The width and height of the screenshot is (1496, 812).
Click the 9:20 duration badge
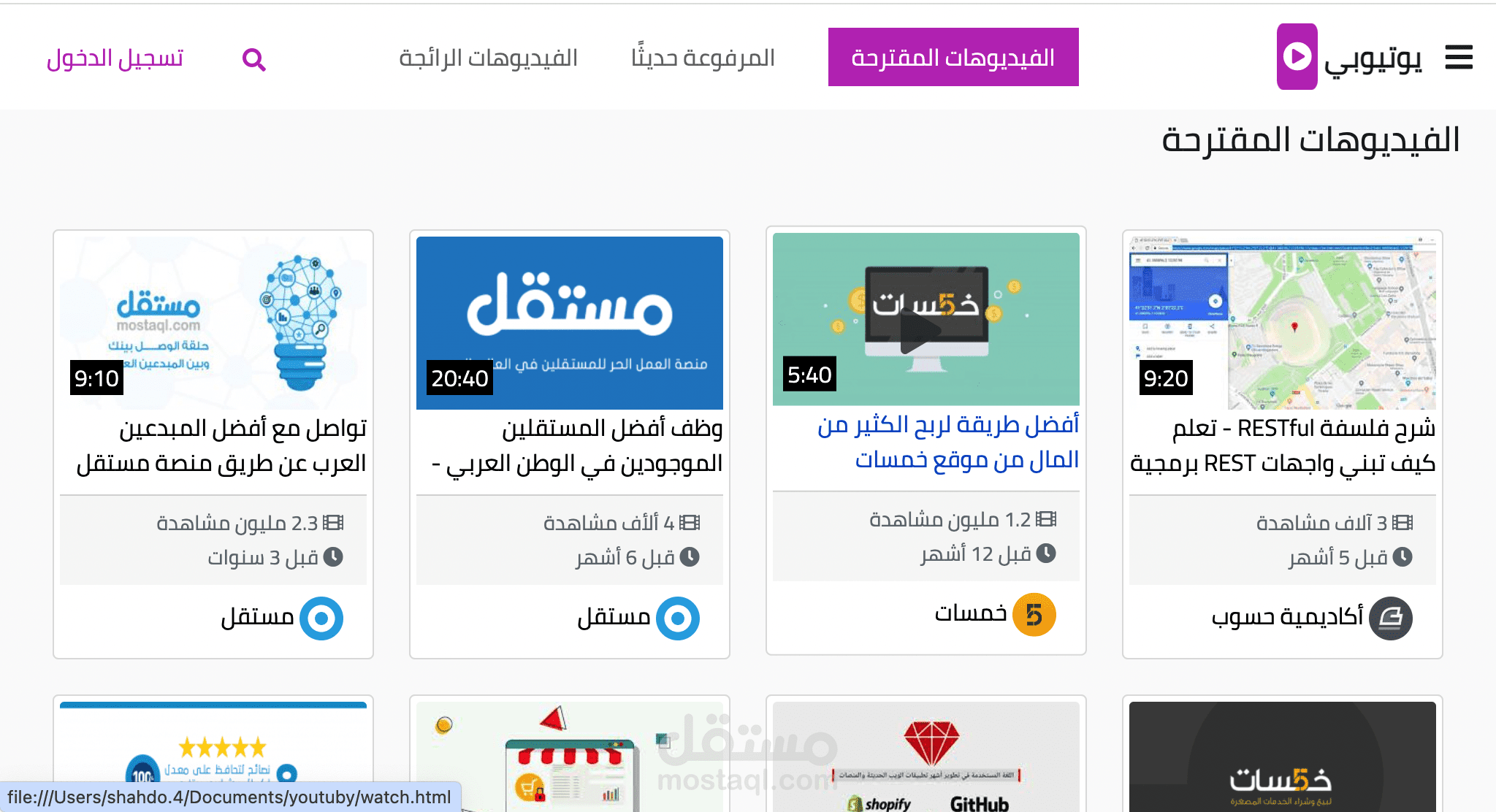pyautogui.click(x=1166, y=378)
